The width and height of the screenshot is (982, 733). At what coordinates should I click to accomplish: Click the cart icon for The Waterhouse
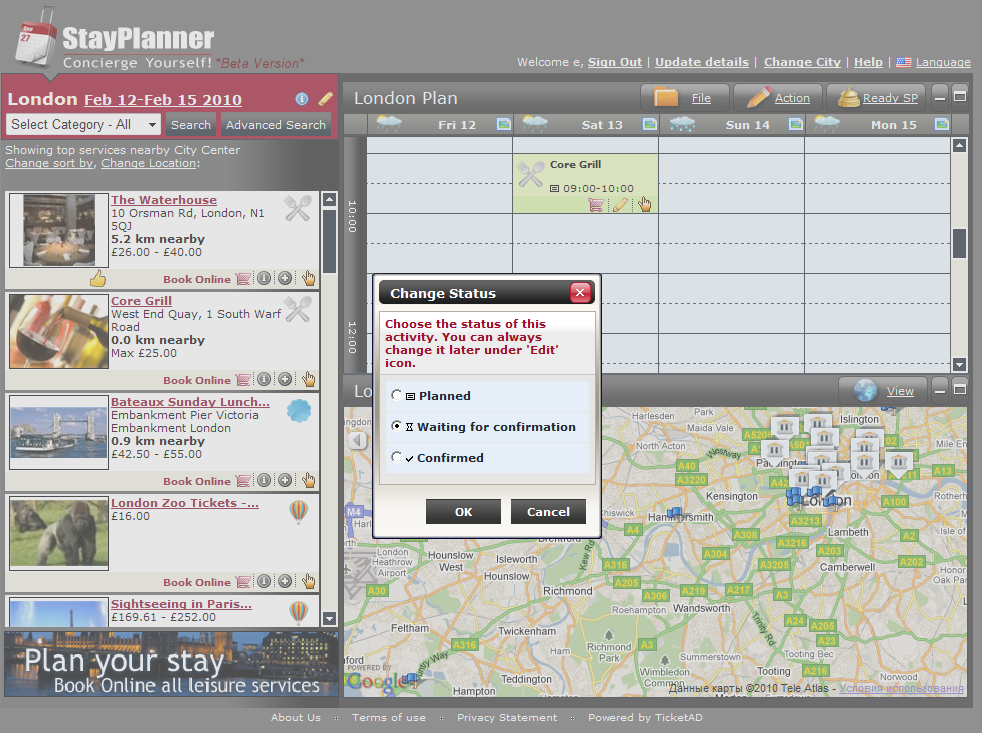[x=243, y=279]
